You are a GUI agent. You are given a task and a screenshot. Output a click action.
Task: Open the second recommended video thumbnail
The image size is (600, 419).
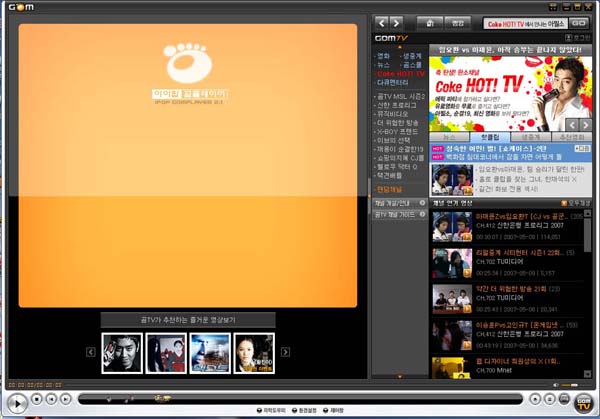(166, 353)
